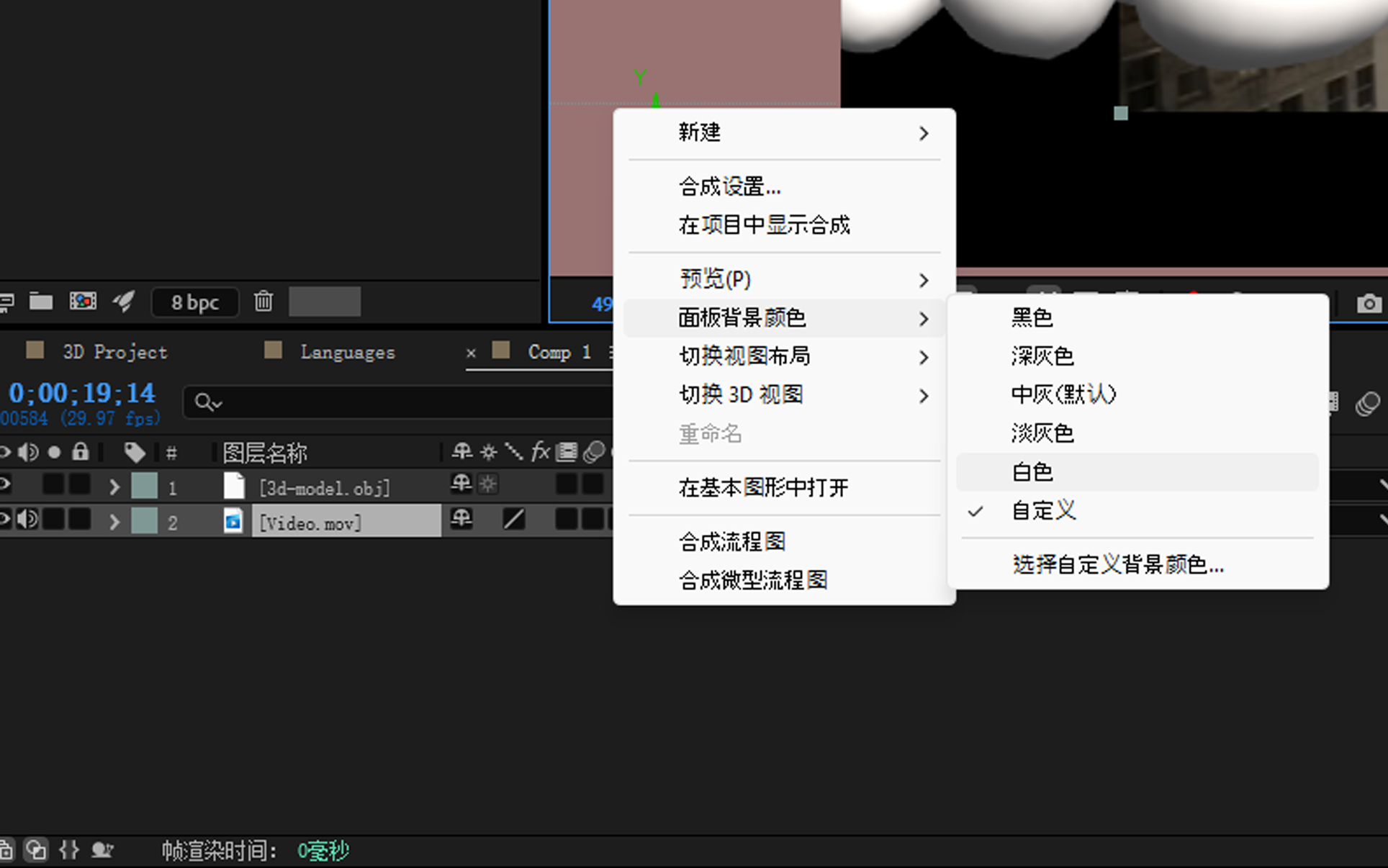
Task: Choose 合成流程图 menu item
Action: pyautogui.click(x=784, y=542)
